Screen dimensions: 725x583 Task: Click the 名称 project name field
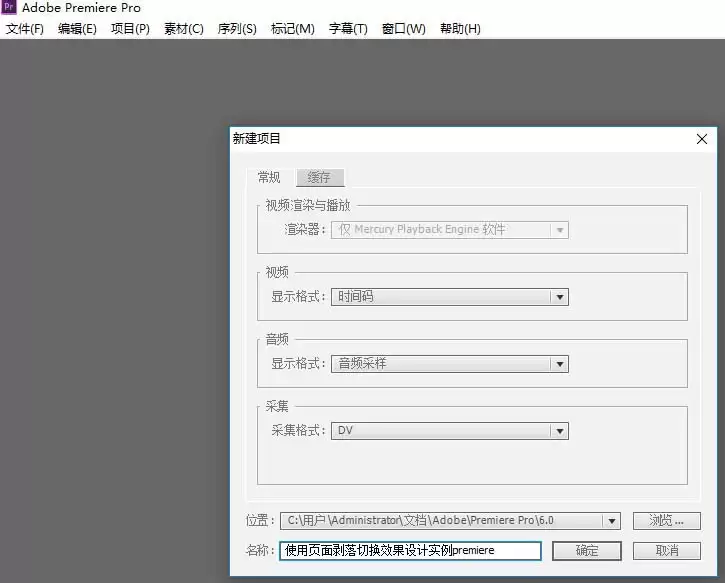pos(410,550)
